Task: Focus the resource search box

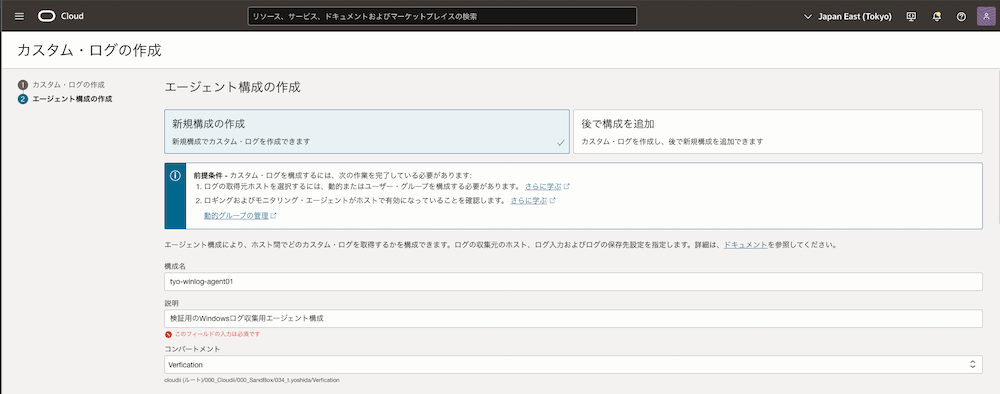Action: click(x=442, y=16)
